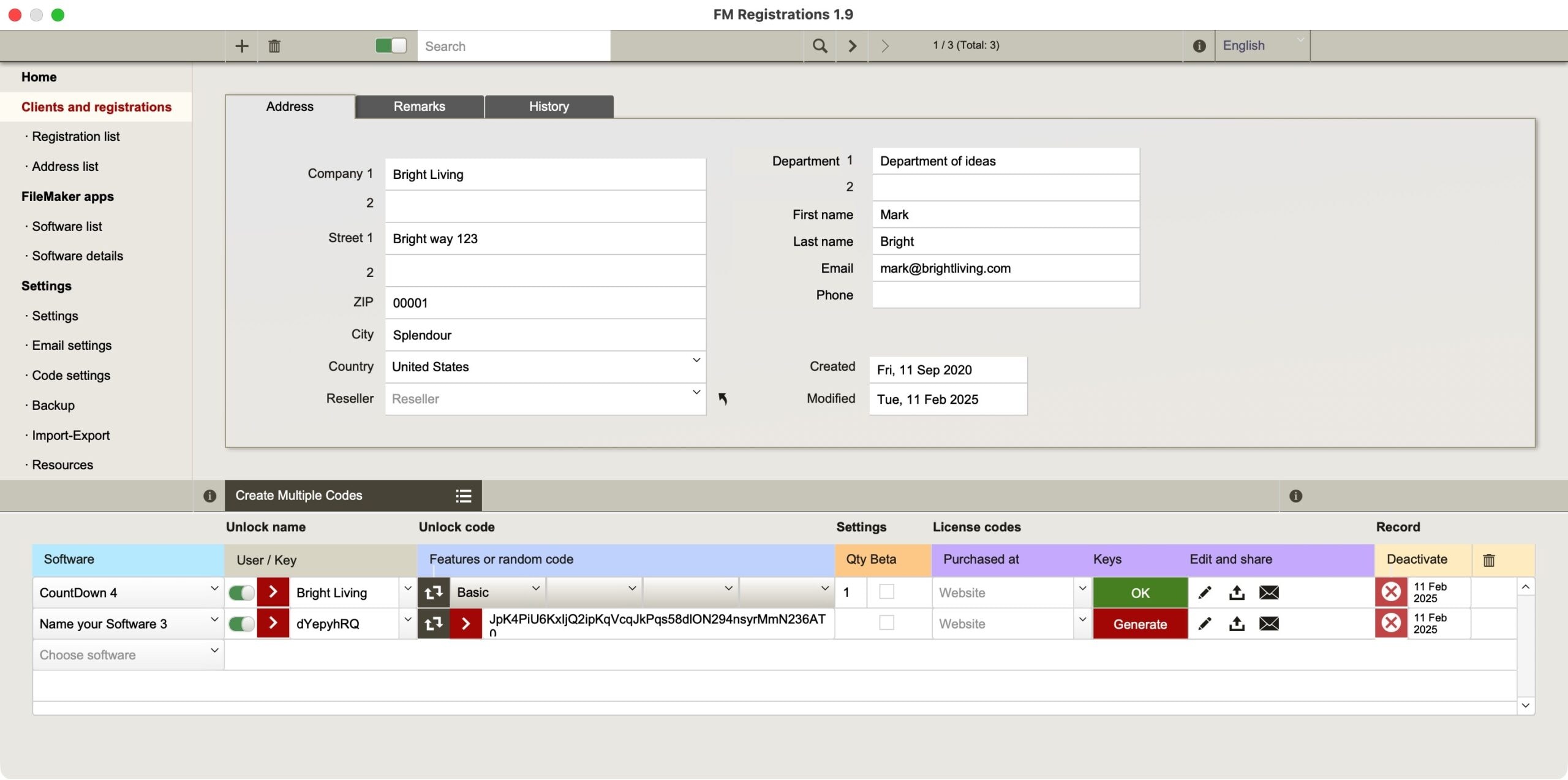Click the magnifying glass search icon
The width and height of the screenshot is (1568, 780).
(819, 46)
